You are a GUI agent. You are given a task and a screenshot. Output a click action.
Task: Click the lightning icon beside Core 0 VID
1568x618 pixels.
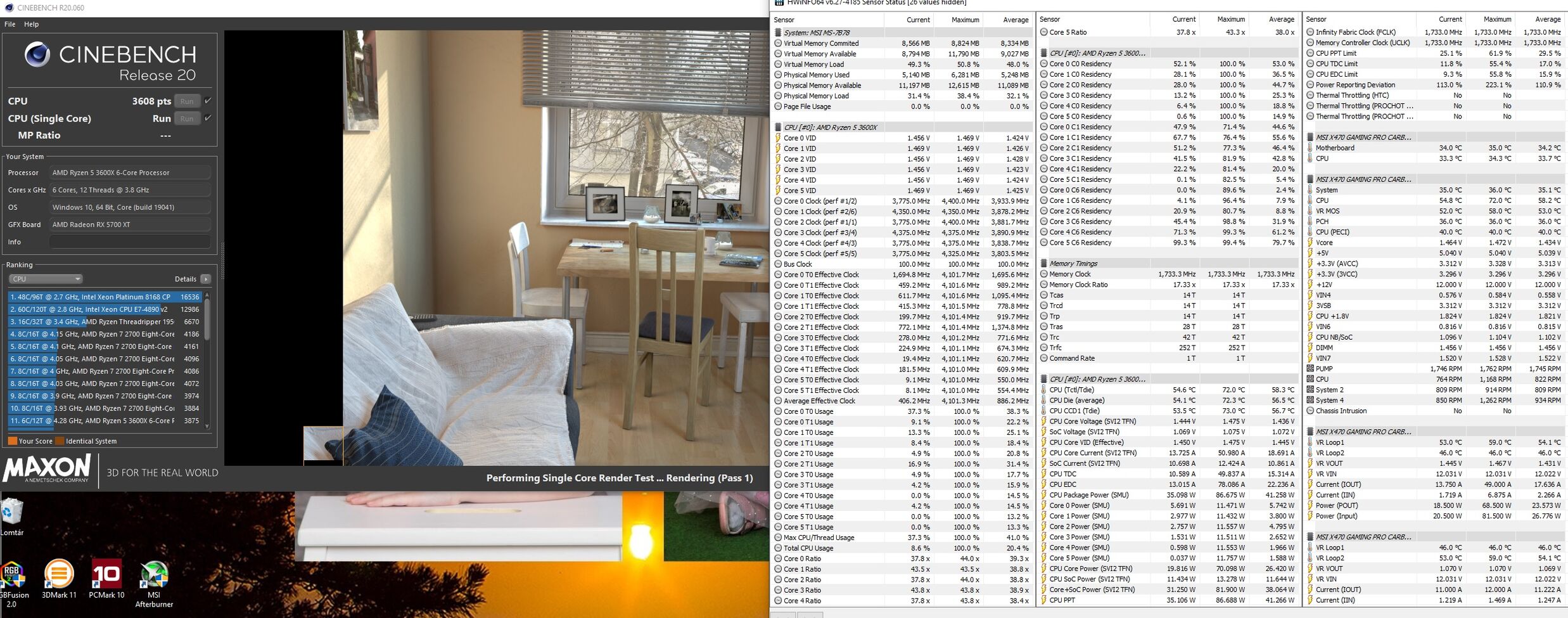tap(778, 138)
